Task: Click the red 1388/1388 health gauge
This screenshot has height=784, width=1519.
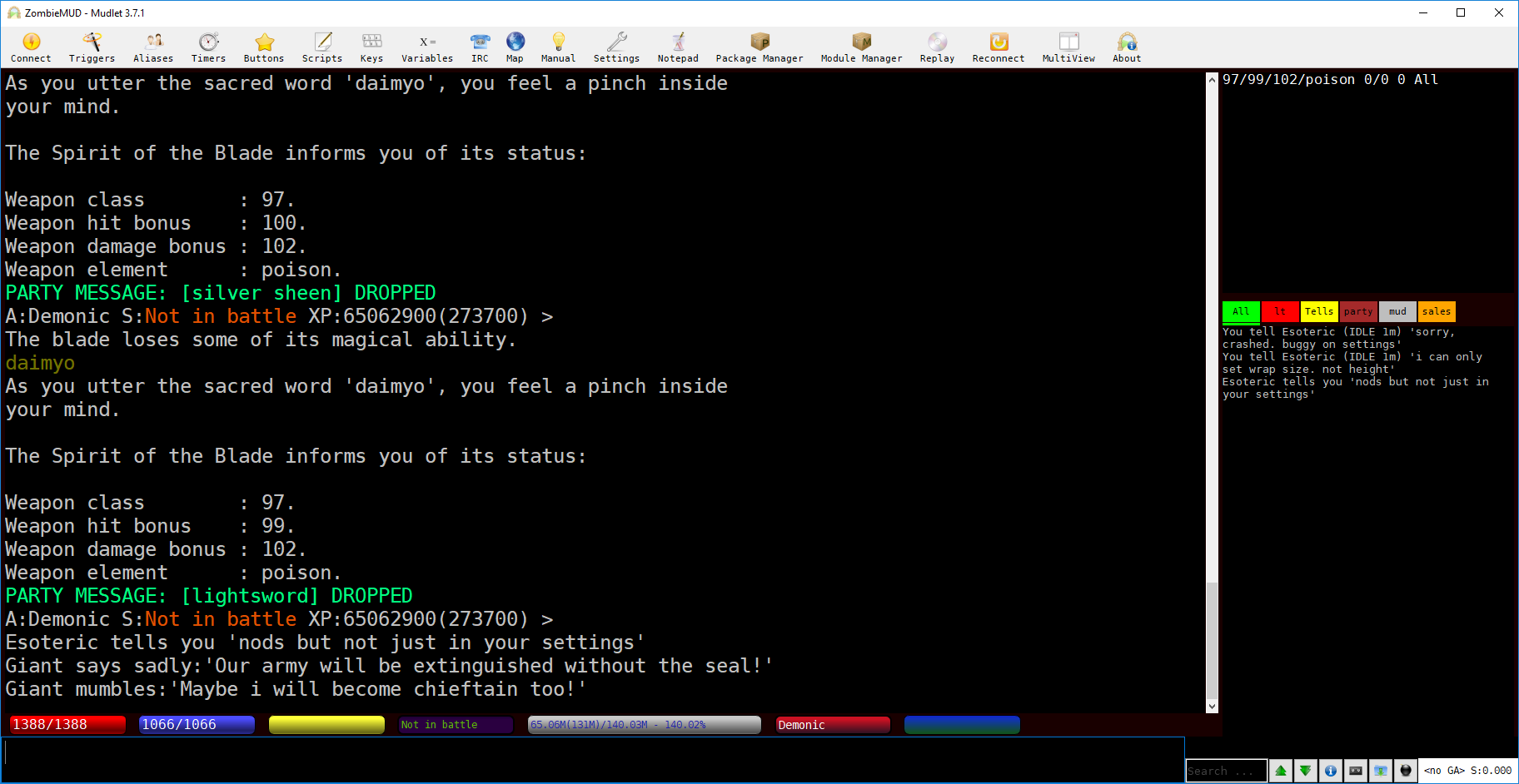Action: coord(67,725)
